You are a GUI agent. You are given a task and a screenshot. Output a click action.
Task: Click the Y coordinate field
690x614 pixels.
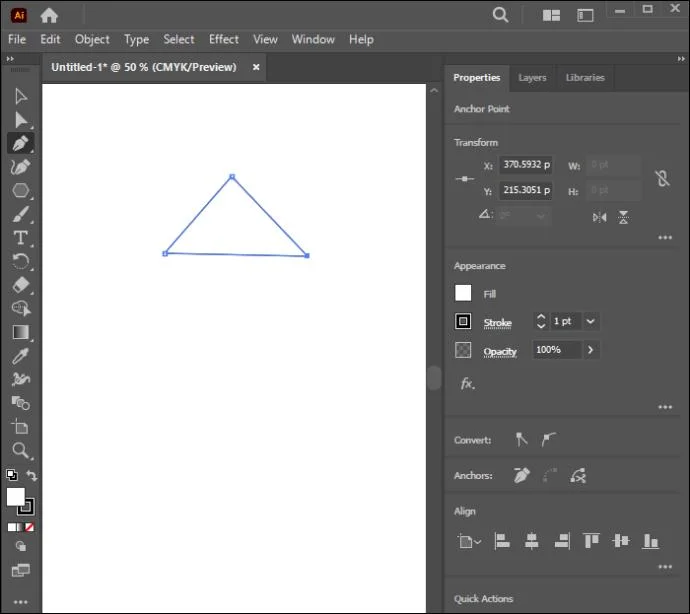point(525,190)
